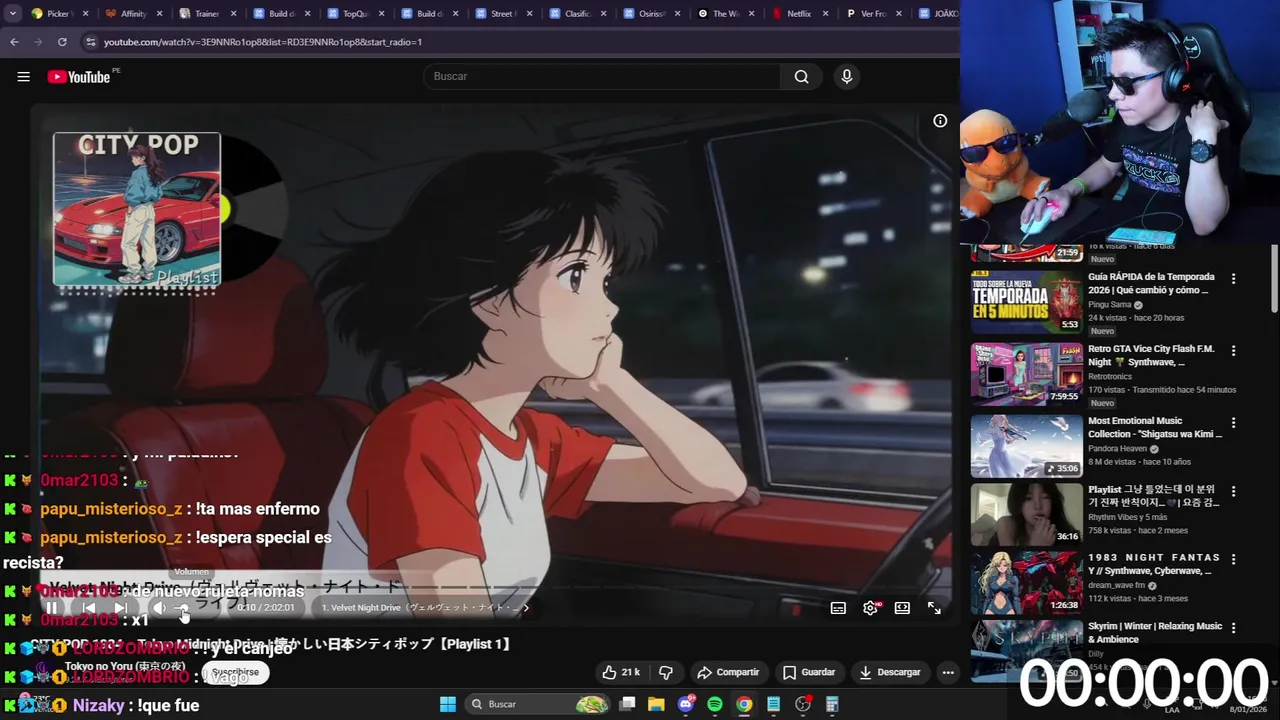The height and width of the screenshot is (720, 1280).
Task: Open options menu for 1983 Night Fantasy
Action: click(x=1233, y=559)
